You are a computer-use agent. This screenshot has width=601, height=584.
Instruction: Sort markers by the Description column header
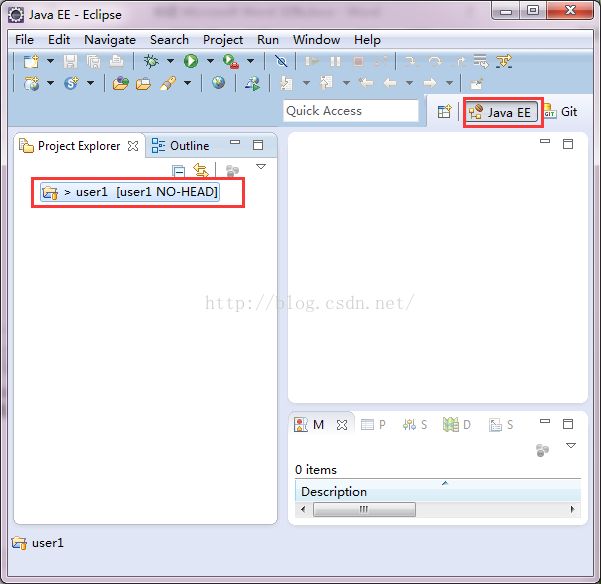click(438, 490)
